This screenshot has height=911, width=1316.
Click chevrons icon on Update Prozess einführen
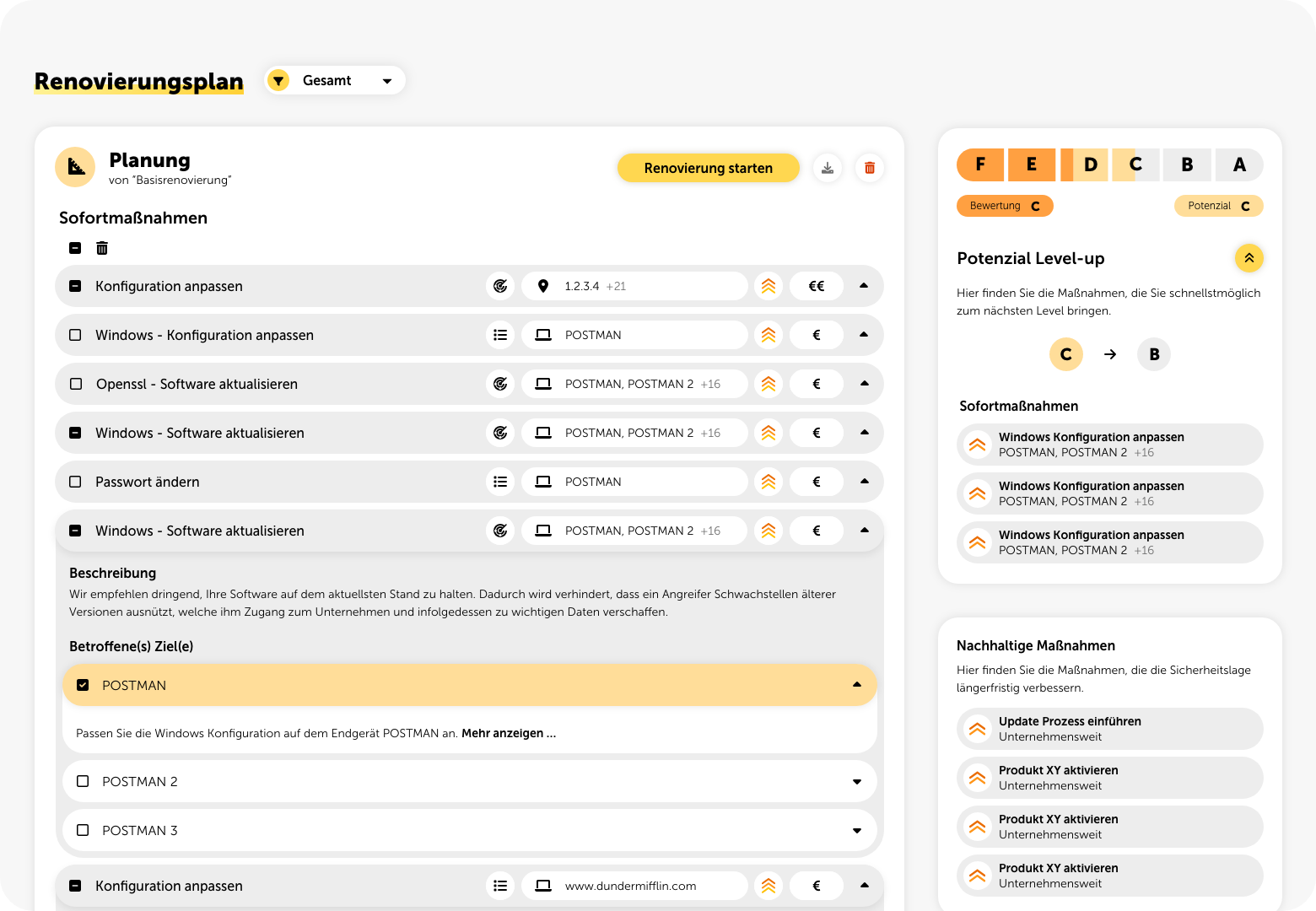click(978, 729)
